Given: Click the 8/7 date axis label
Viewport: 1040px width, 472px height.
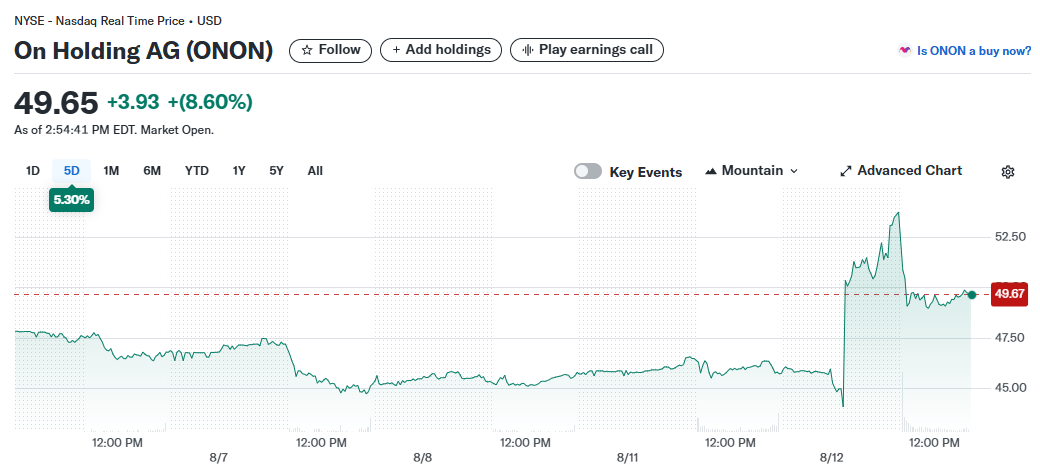Looking at the screenshot, I should coord(219,458).
